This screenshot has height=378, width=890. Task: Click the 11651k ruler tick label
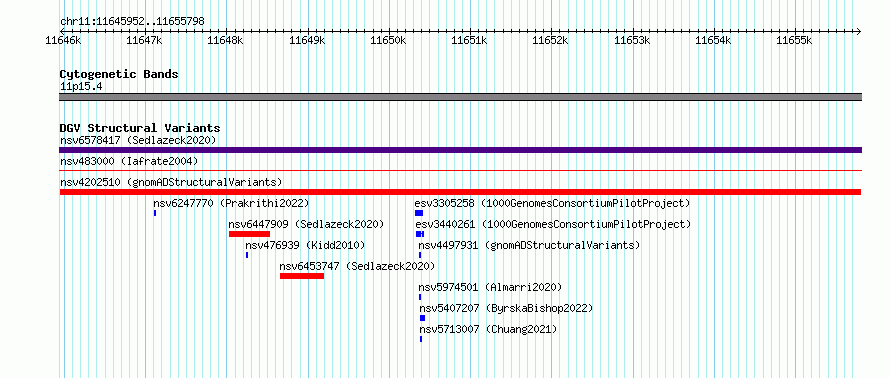coord(470,41)
